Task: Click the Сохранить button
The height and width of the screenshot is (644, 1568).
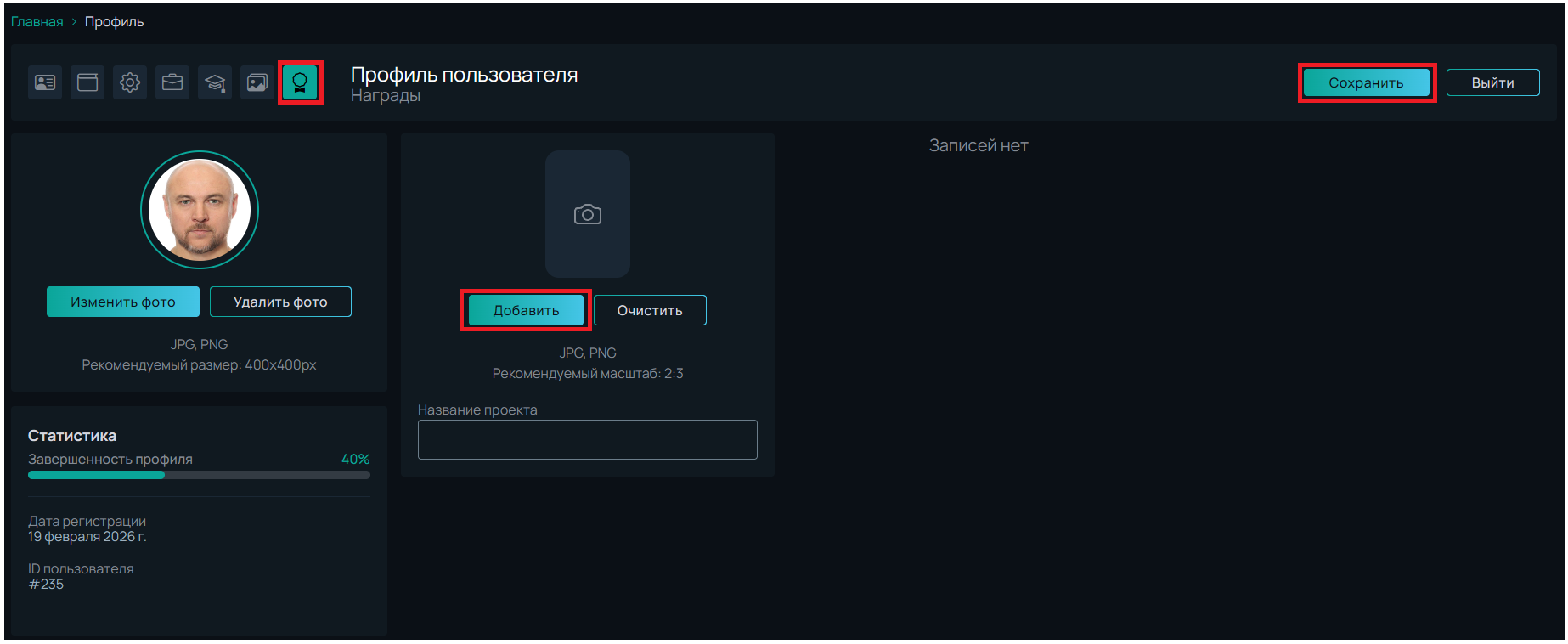Action: [x=1366, y=82]
